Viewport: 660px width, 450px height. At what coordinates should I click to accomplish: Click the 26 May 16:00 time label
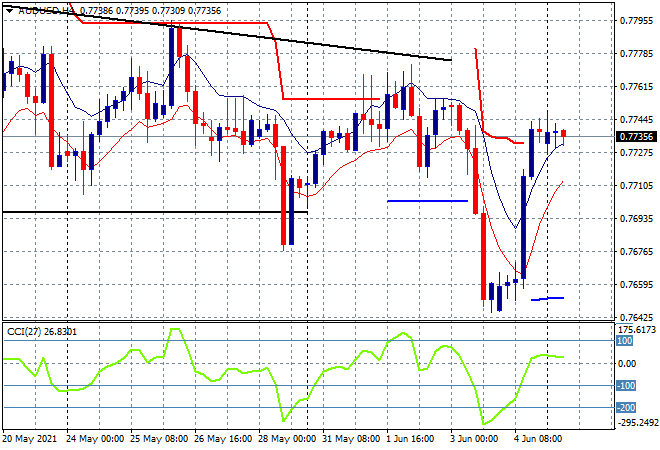223,439
